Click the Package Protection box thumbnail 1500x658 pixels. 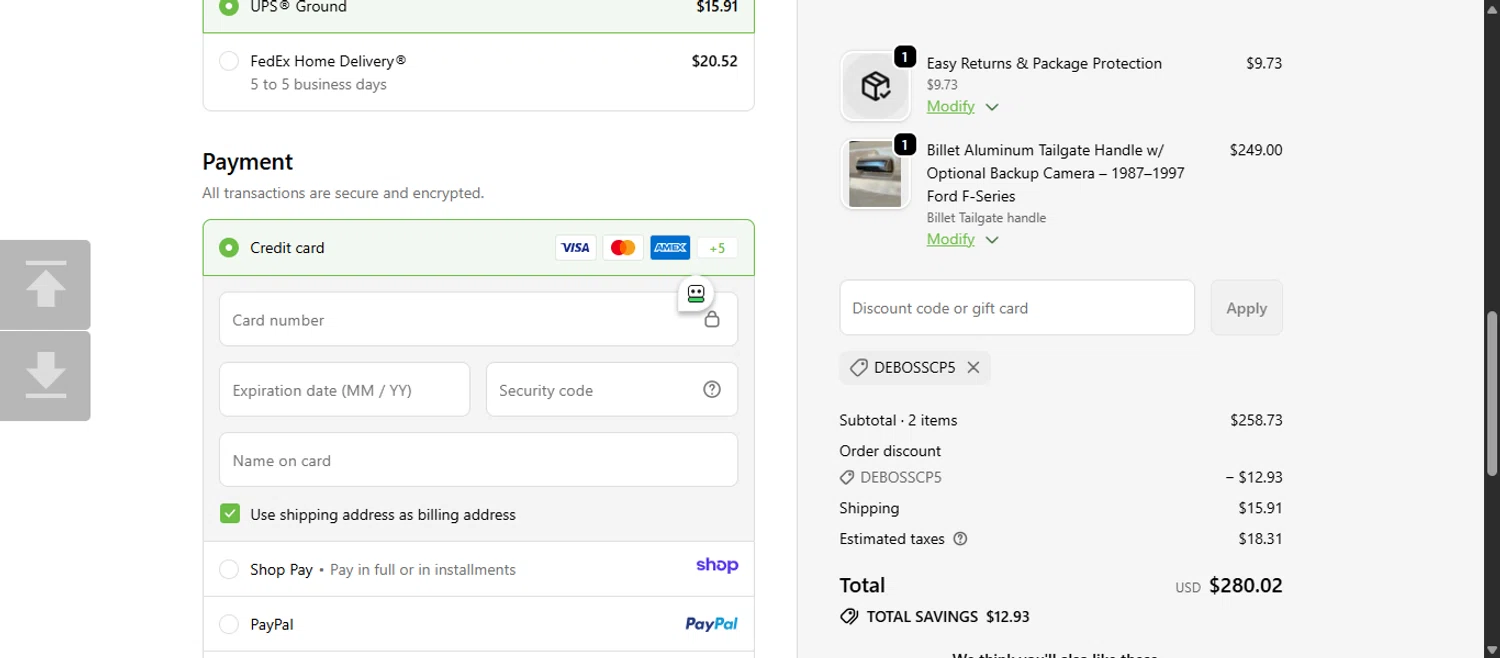(876, 86)
